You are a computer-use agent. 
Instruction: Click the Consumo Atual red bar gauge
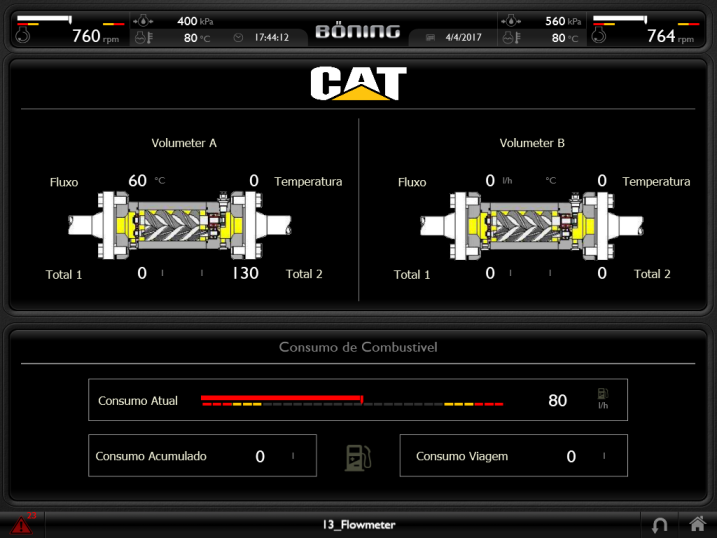point(352,401)
